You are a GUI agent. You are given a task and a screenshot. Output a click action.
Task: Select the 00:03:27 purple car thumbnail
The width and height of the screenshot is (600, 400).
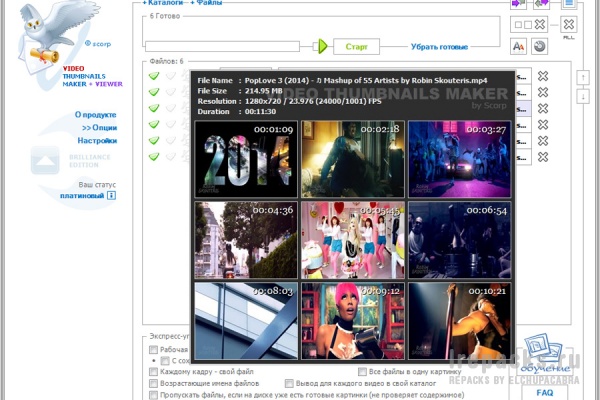[x=460, y=159]
